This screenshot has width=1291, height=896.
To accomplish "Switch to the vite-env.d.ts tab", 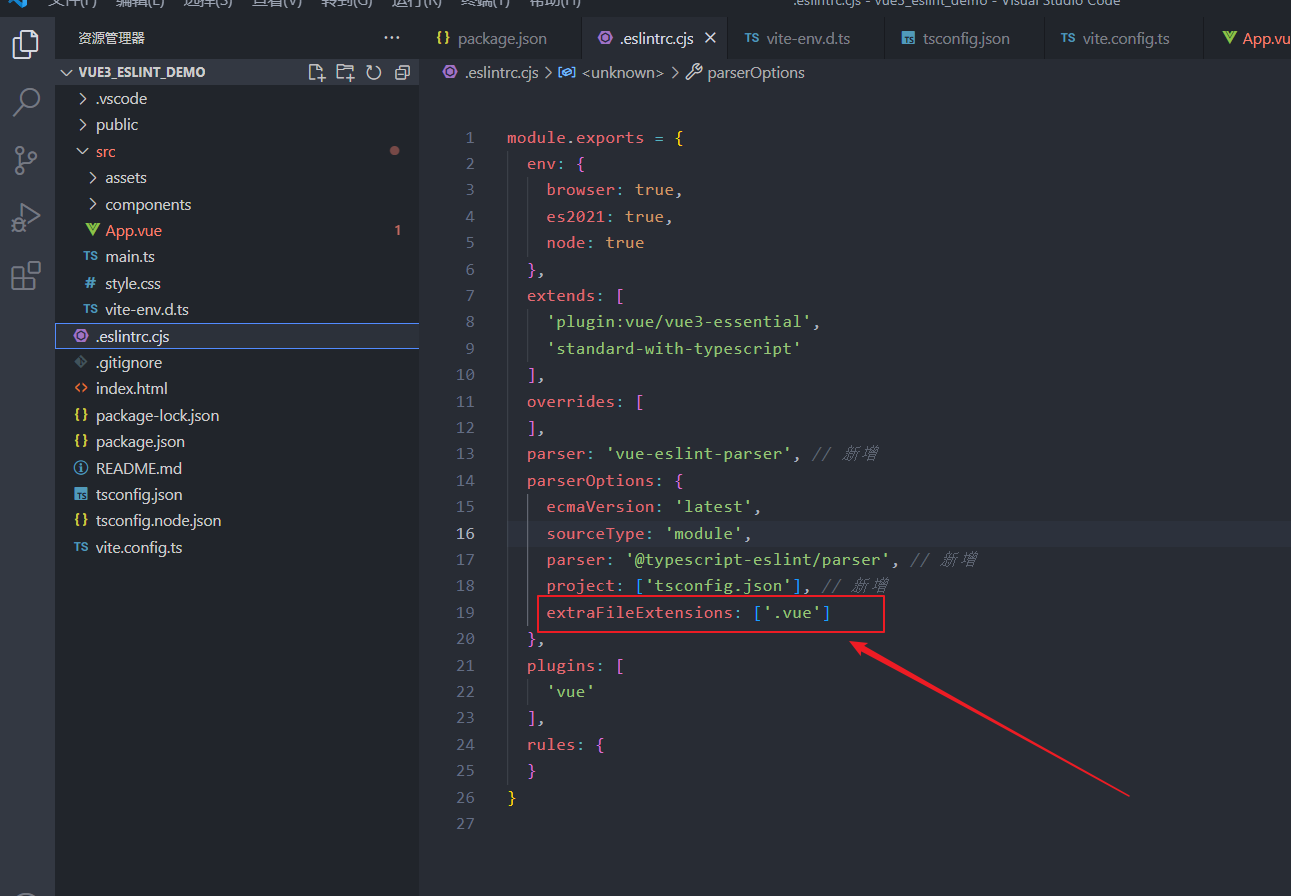I will [x=806, y=38].
